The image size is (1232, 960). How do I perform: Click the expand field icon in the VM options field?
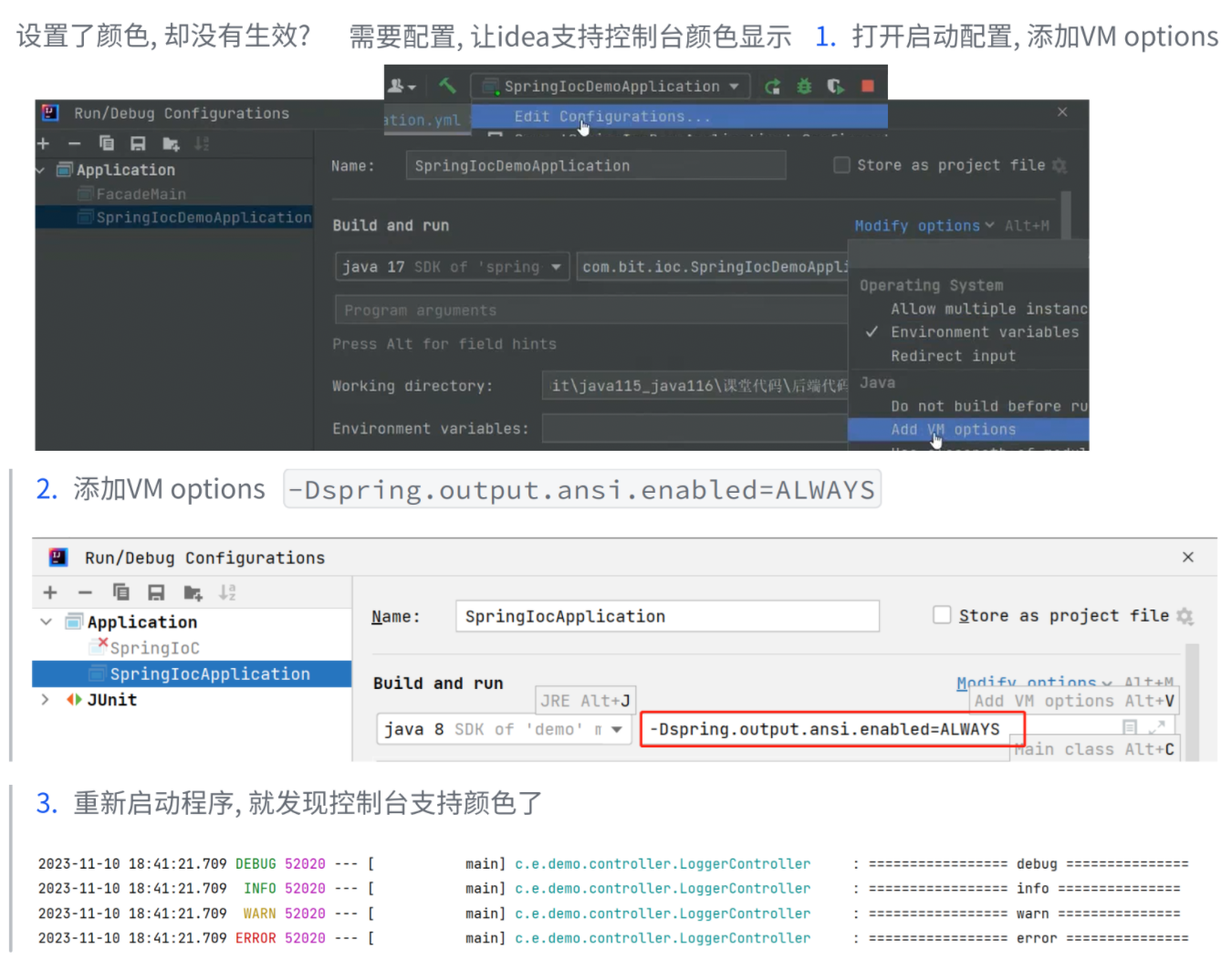(x=1156, y=727)
